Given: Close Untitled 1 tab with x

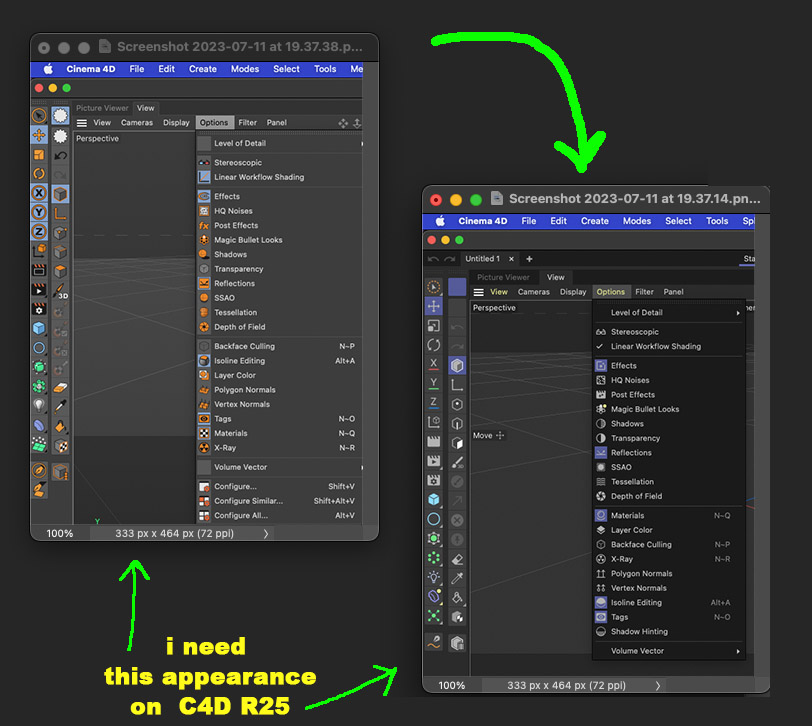Looking at the screenshot, I should coord(511,259).
